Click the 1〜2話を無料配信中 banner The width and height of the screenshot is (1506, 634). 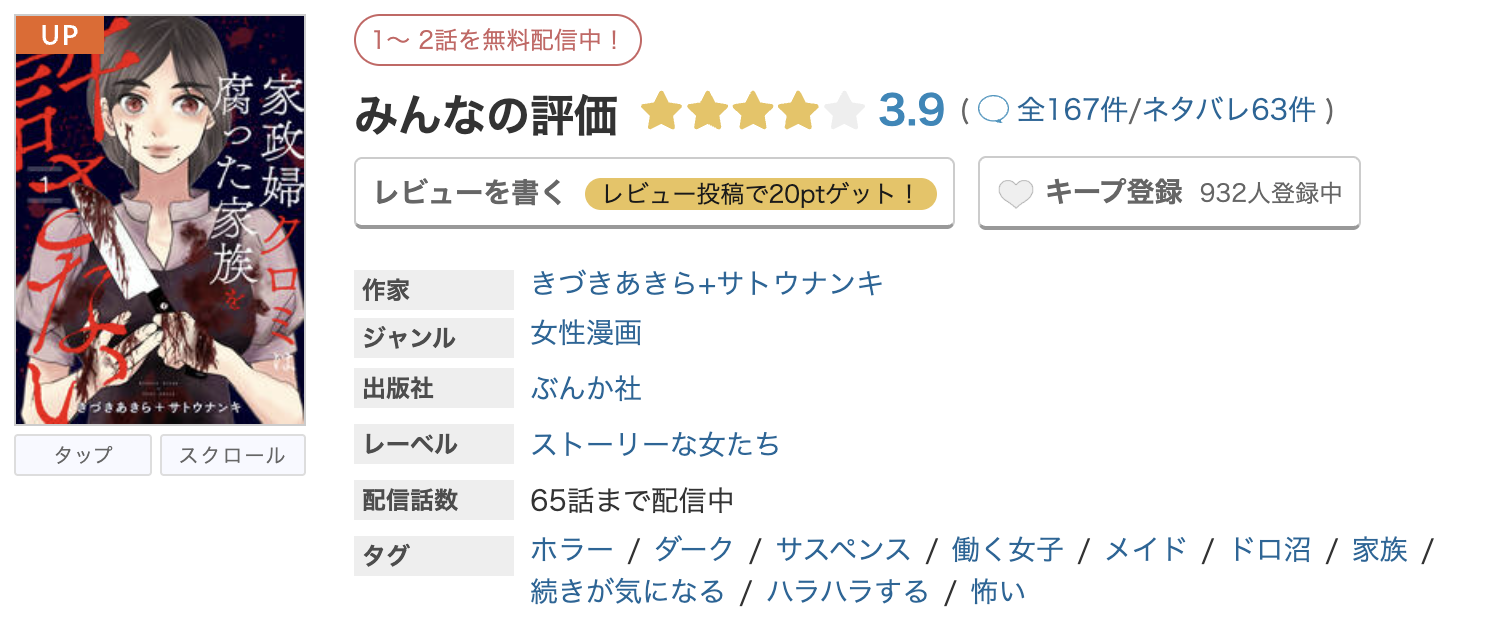(x=497, y=40)
